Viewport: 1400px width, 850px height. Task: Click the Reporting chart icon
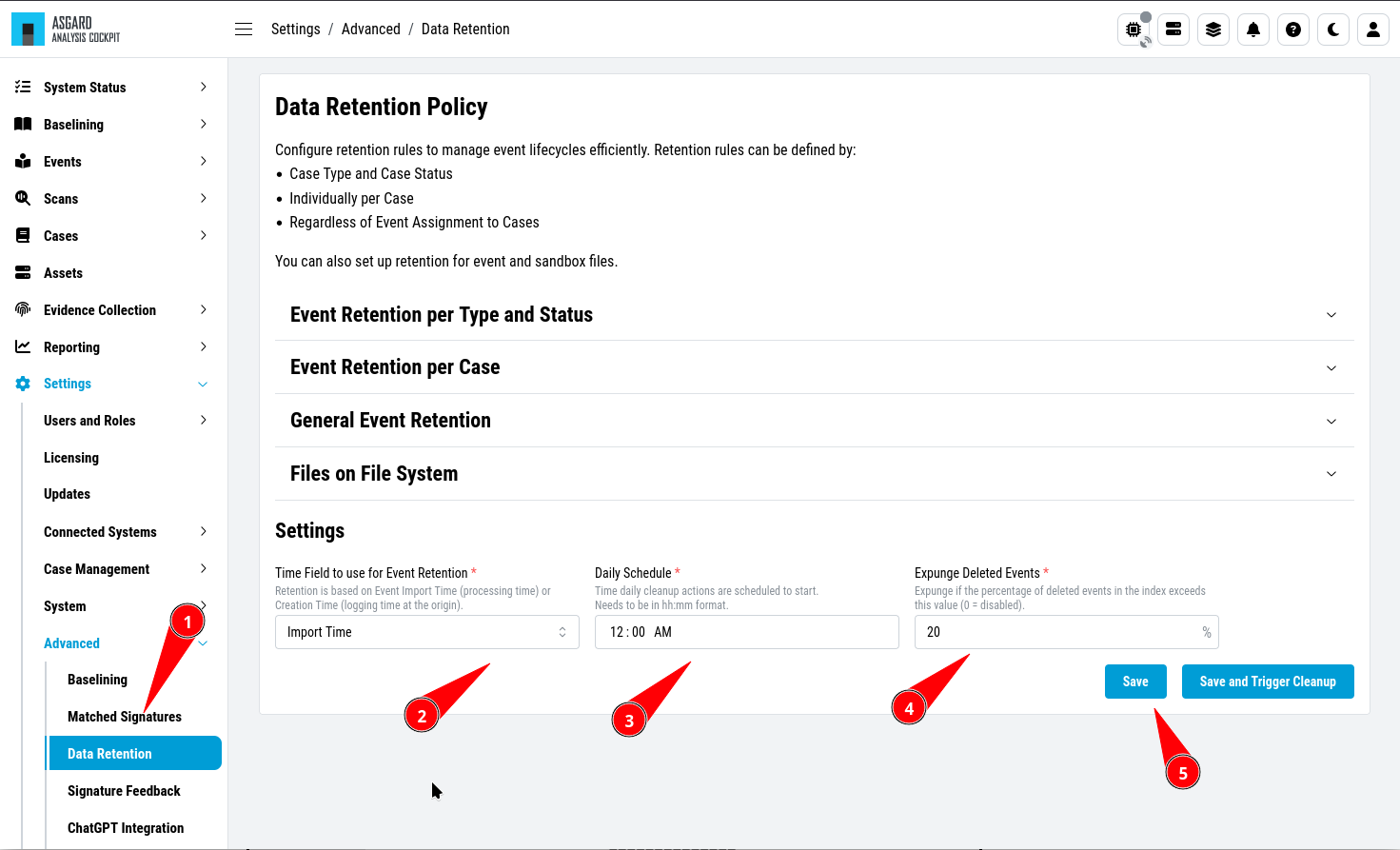23,346
